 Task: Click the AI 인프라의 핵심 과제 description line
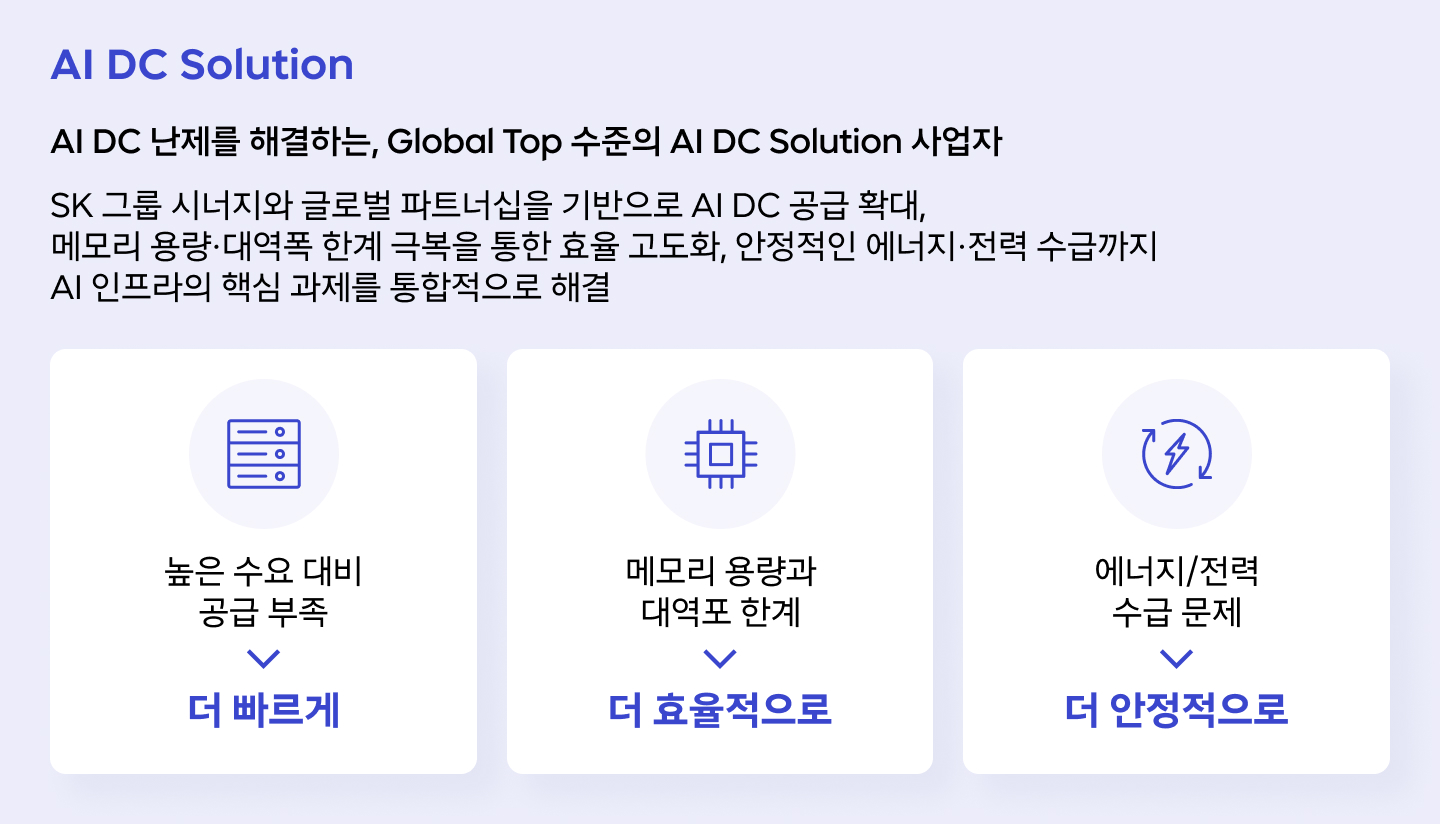(x=330, y=287)
